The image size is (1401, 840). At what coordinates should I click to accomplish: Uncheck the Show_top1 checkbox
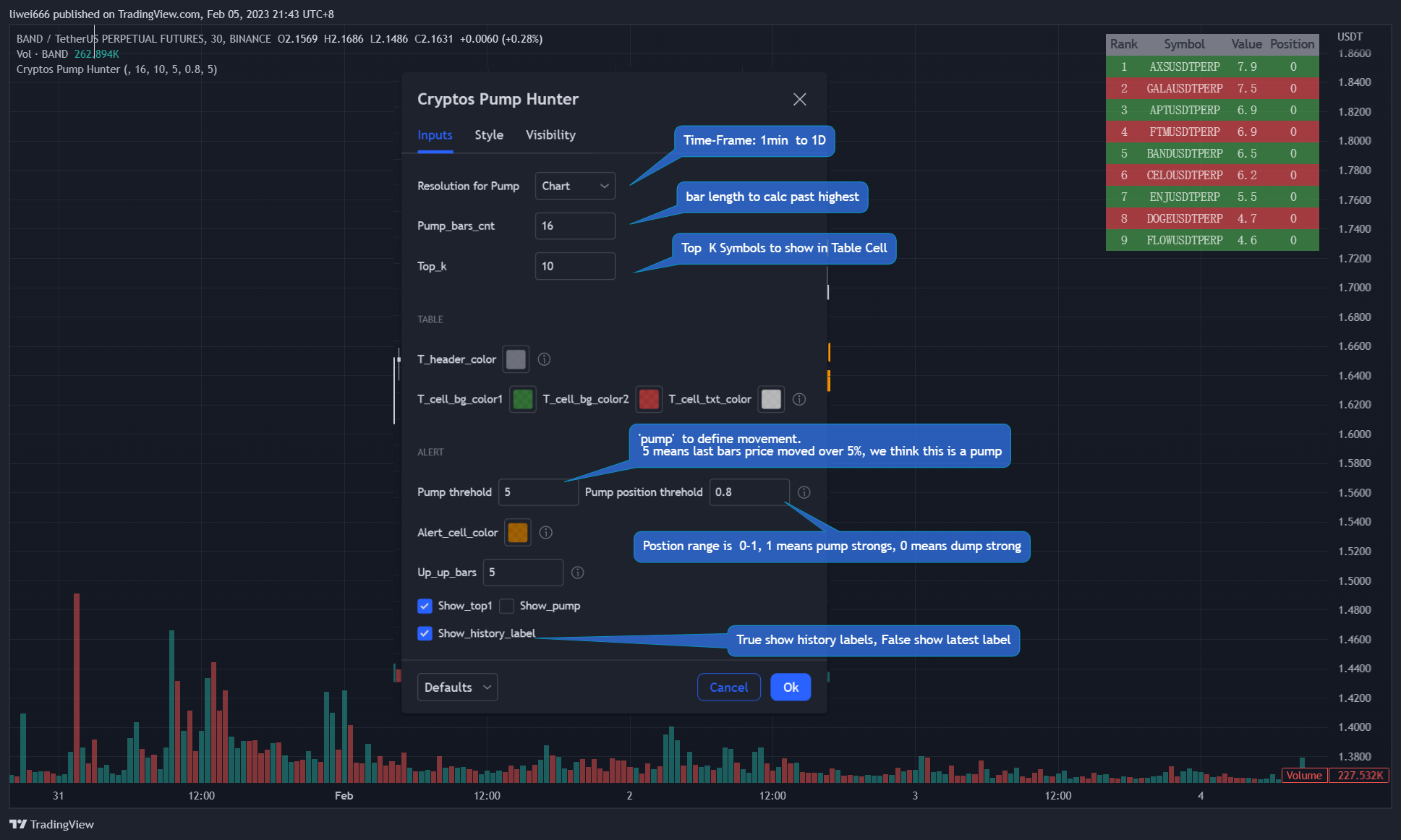click(x=425, y=606)
